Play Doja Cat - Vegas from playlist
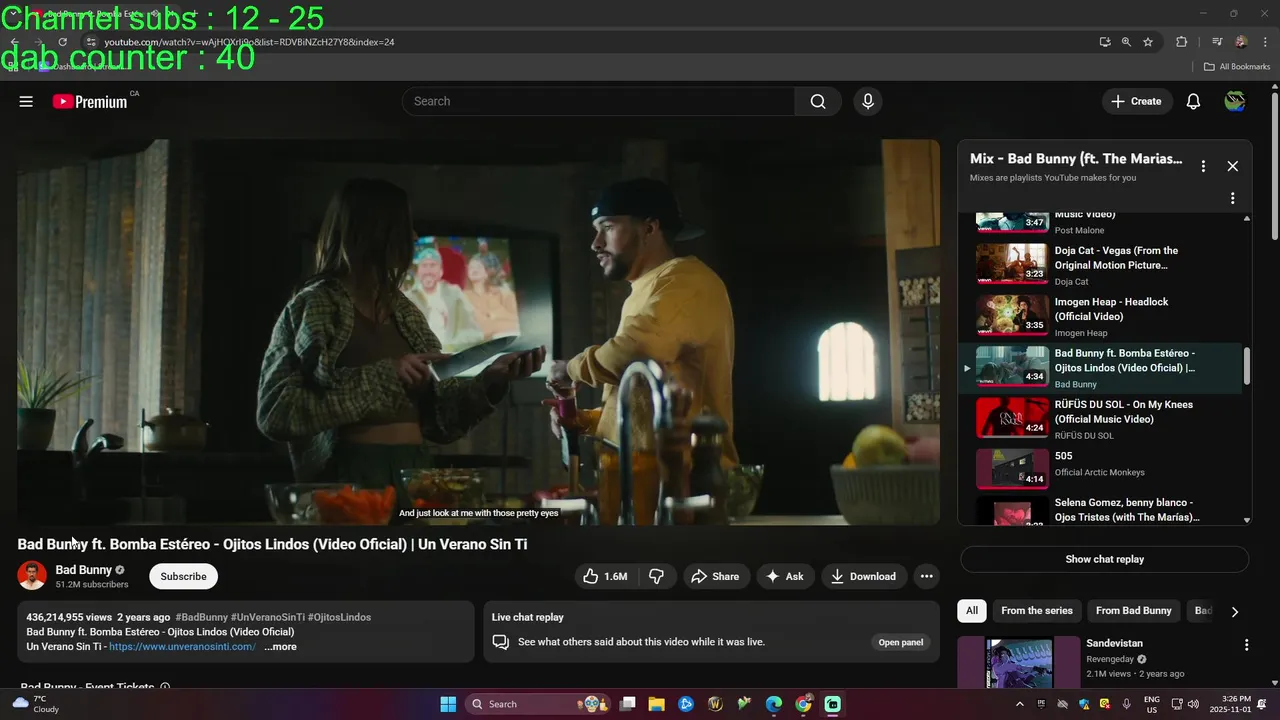Image resolution: width=1280 pixels, height=720 pixels. pos(1100,265)
